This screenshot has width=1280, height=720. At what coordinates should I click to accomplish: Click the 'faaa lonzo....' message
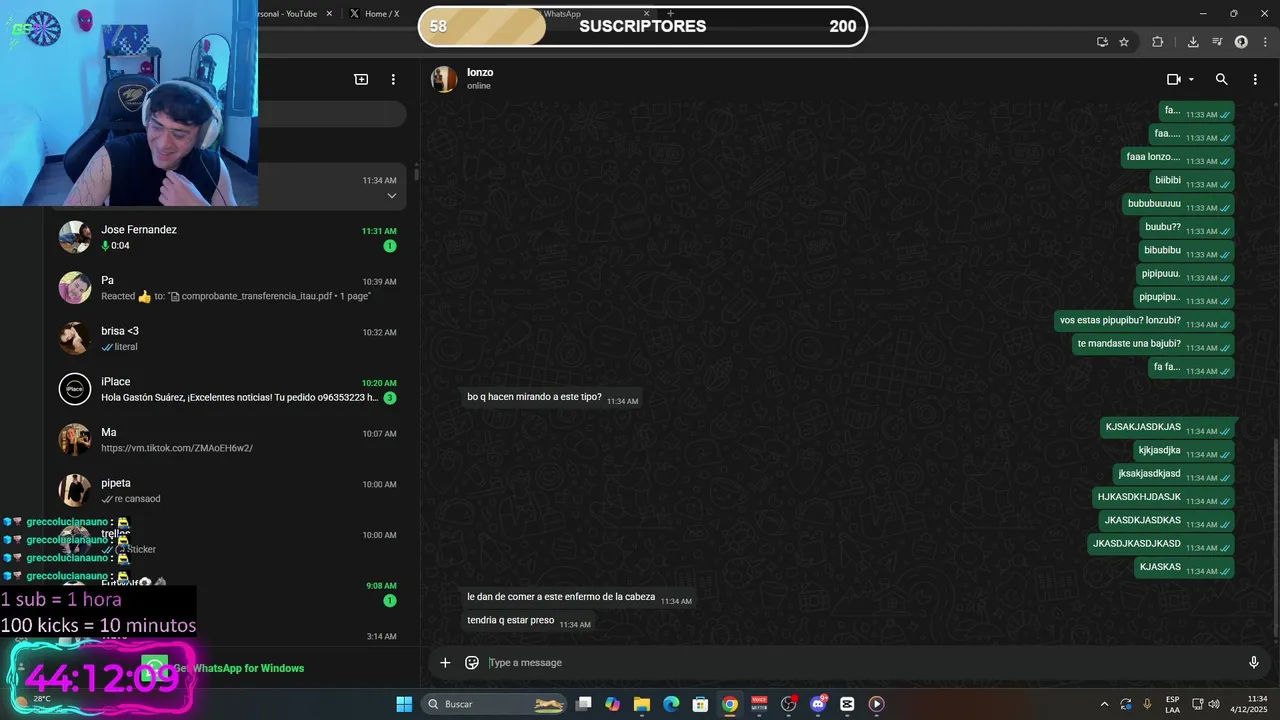tap(1177, 157)
